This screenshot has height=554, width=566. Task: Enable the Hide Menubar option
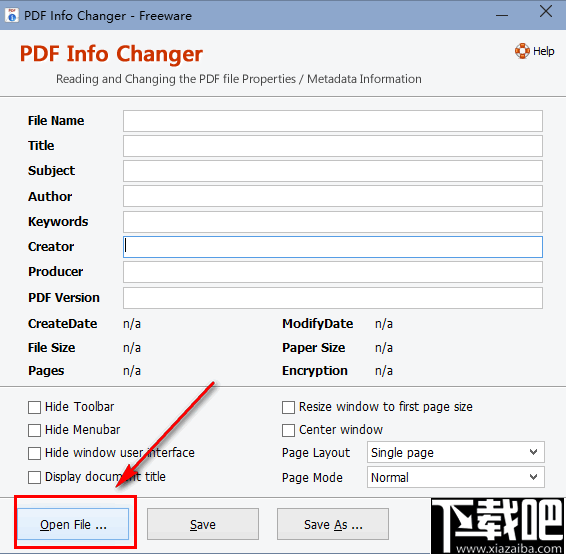pyautogui.click(x=35, y=430)
